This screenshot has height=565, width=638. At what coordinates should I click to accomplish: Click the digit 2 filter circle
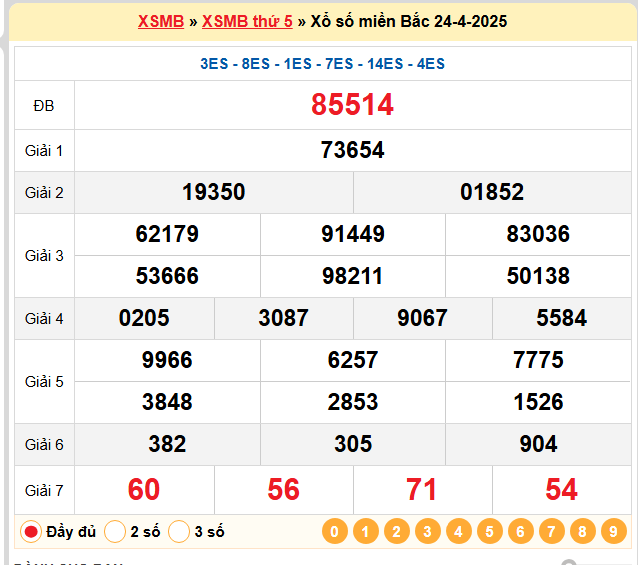pos(397,531)
